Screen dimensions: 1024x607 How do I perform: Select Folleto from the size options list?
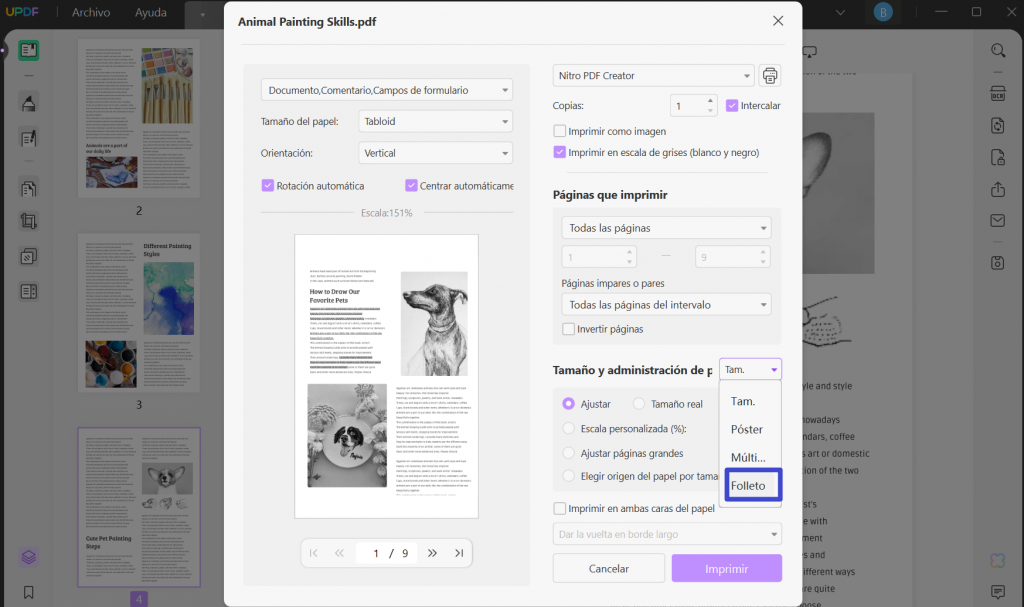coord(752,485)
